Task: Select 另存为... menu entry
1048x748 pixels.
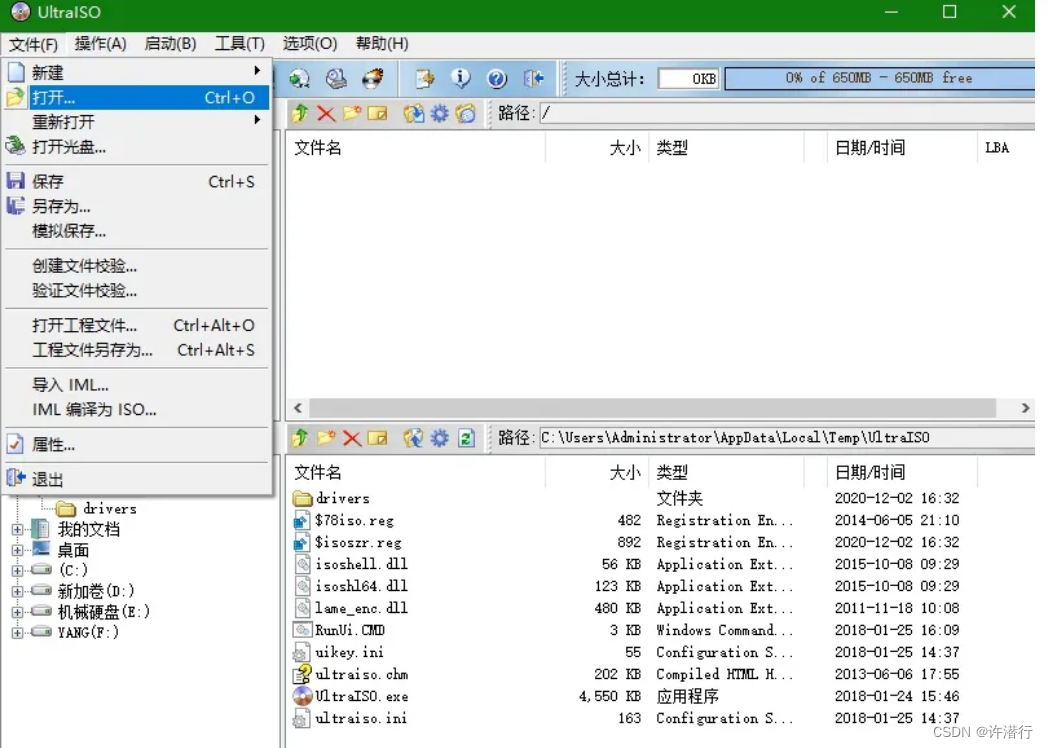Action: click(x=136, y=207)
